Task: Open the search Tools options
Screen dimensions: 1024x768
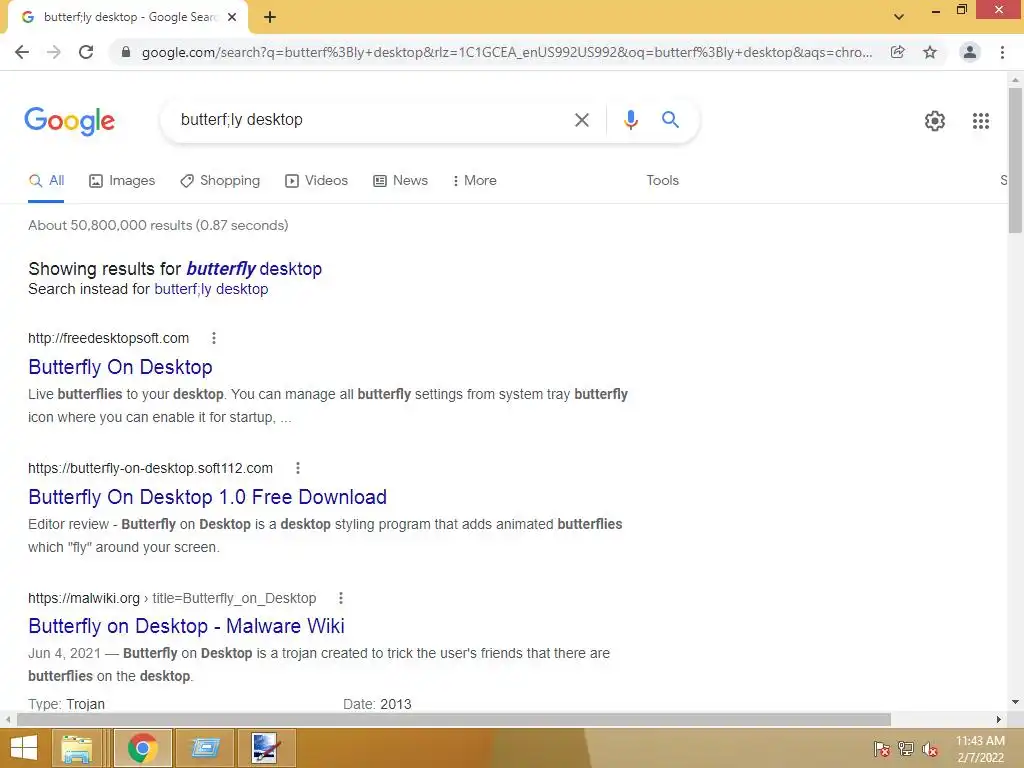Action: pos(662,181)
